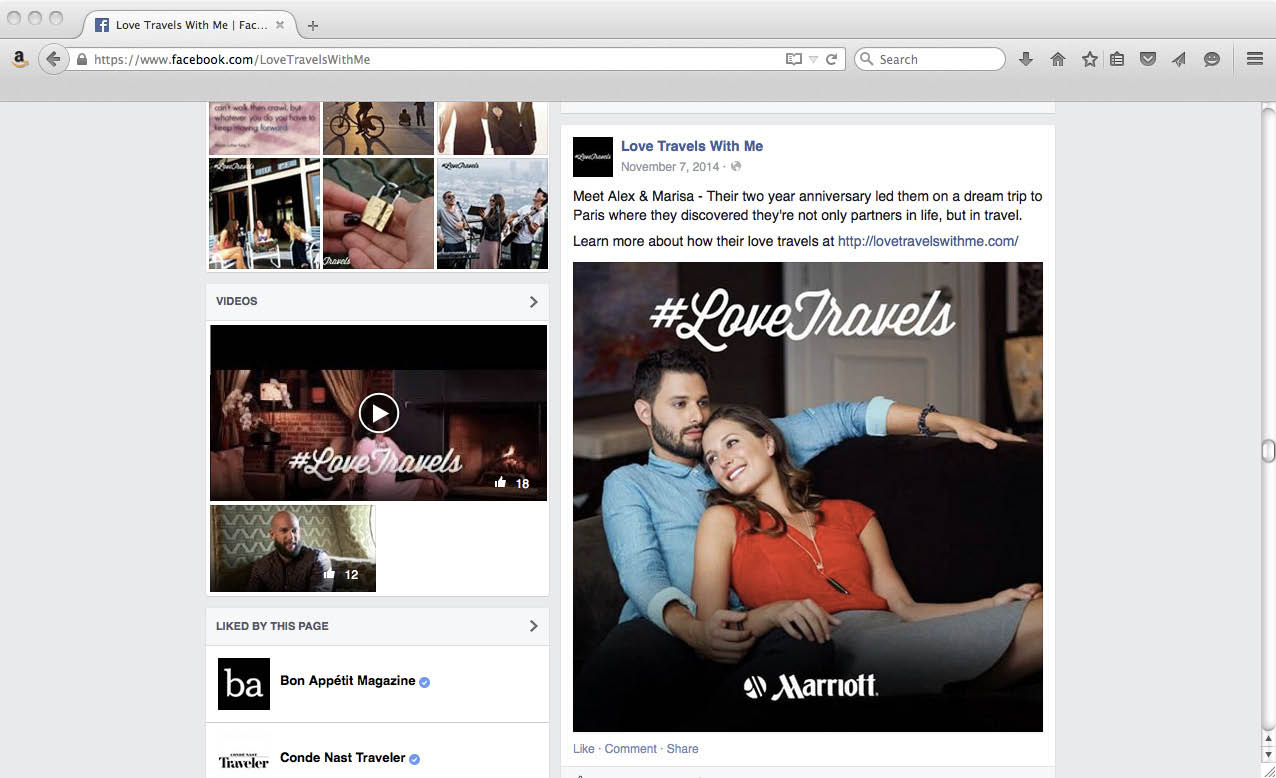Expand the Videos section chevron
This screenshot has height=778, width=1276.
tap(533, 301)
